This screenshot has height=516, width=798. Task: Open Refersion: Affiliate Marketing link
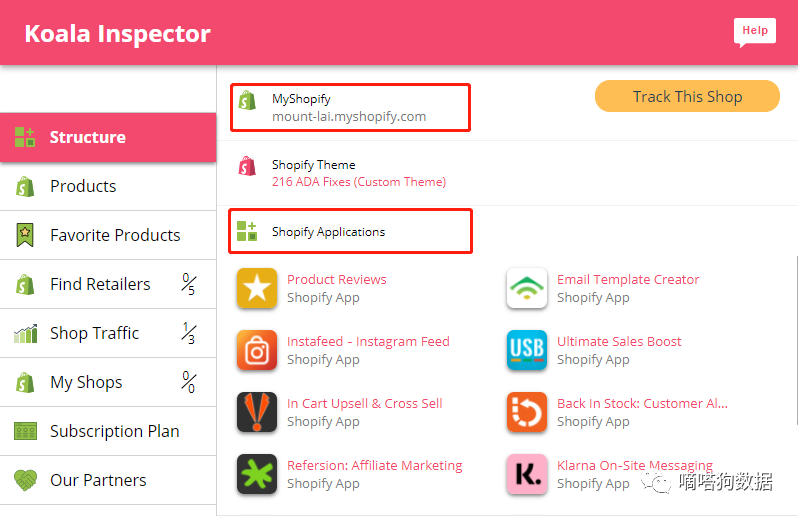[375, 466]
